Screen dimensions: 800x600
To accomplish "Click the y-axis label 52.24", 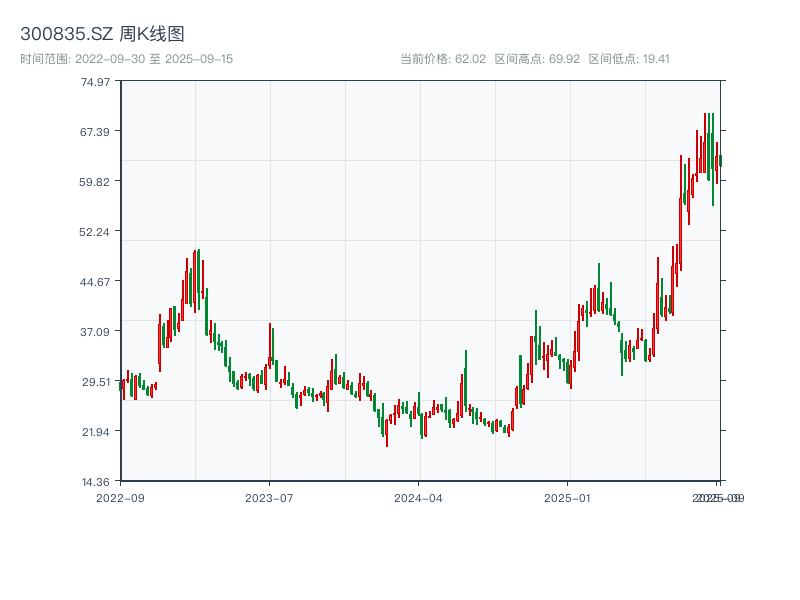I will [94, 232].
